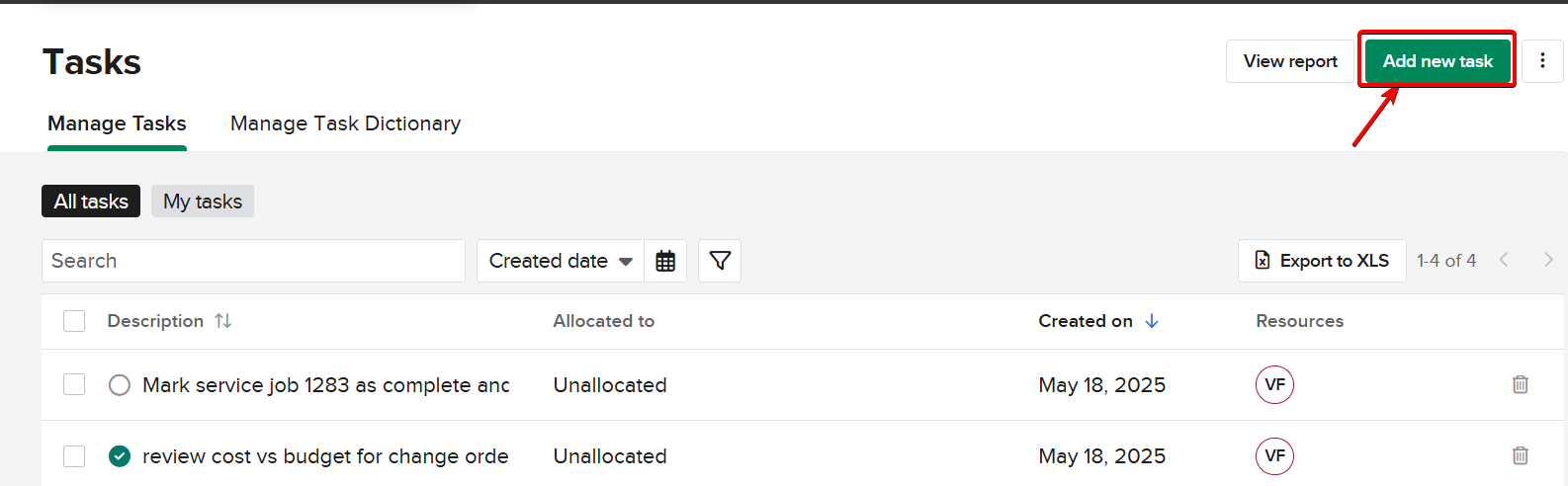
Task: Go to previous page of tasks
Action: click(x=1504, y=260)
